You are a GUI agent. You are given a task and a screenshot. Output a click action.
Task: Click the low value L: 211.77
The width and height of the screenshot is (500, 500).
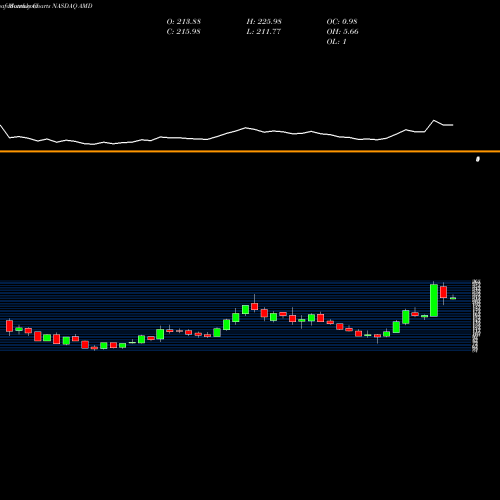[264, 31]
